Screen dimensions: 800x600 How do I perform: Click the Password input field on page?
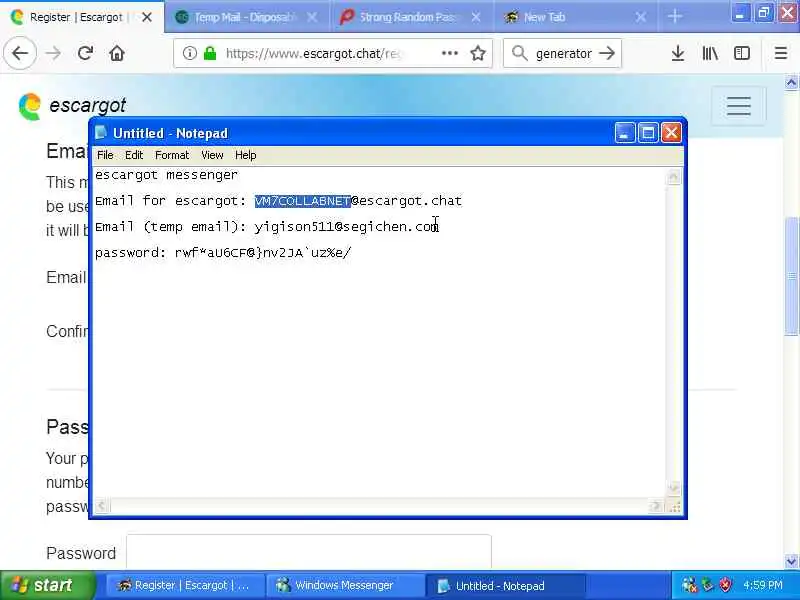pyautogui.click(x=309, y=552)
